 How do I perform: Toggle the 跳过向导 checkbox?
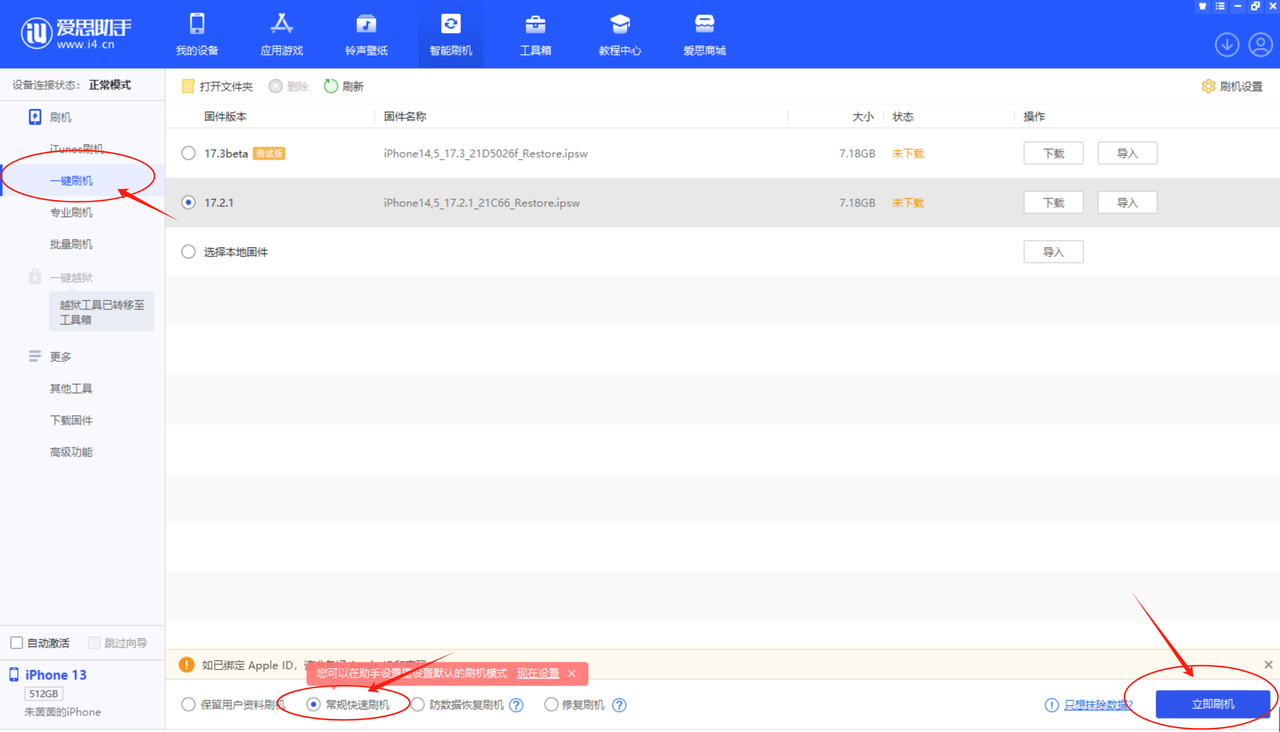click(x=94, y=643)
